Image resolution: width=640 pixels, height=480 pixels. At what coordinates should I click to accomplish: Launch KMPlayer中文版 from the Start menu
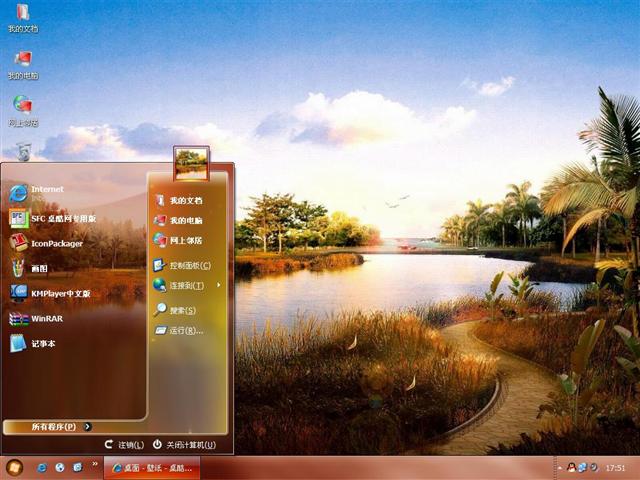50,293
